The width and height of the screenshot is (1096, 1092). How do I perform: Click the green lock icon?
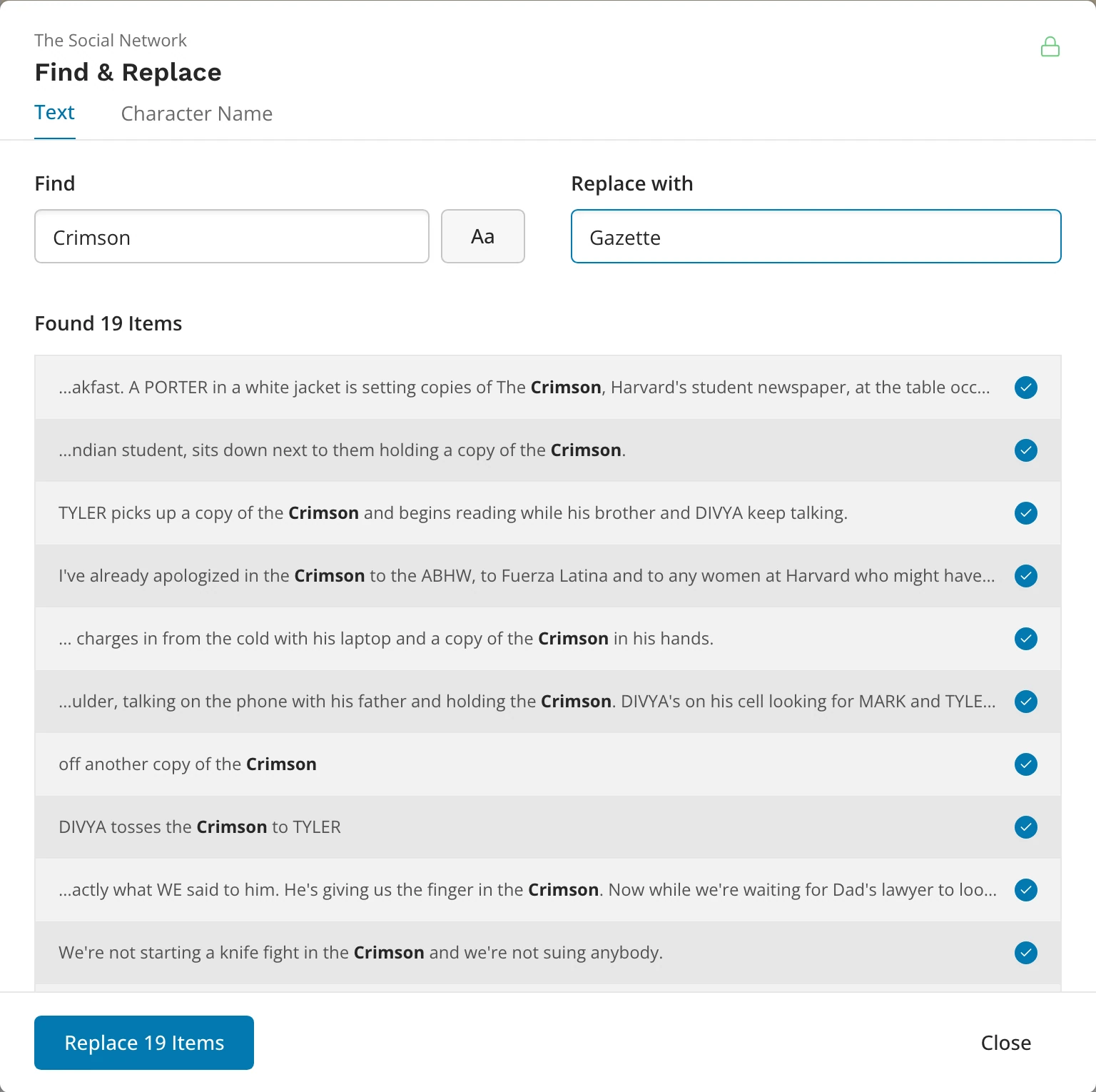[x=1050, y=47]
